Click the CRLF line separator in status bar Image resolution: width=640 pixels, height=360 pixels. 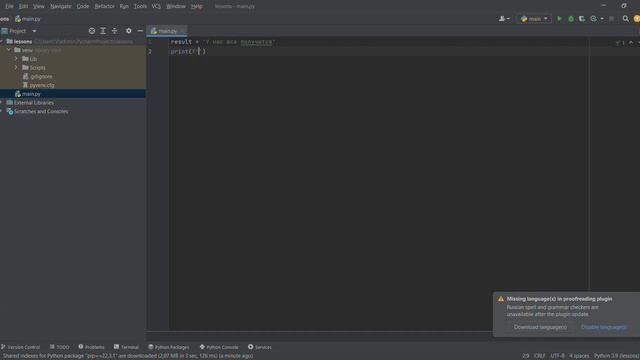[540, 356]
